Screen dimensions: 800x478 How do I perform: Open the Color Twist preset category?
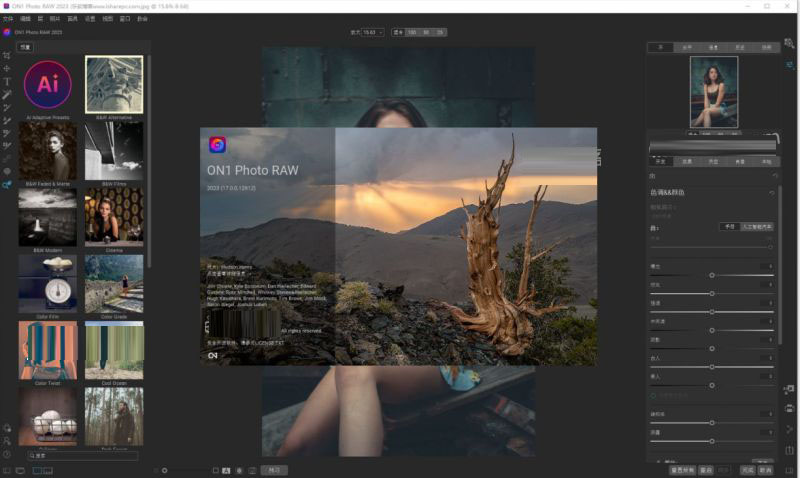[47, 350]
